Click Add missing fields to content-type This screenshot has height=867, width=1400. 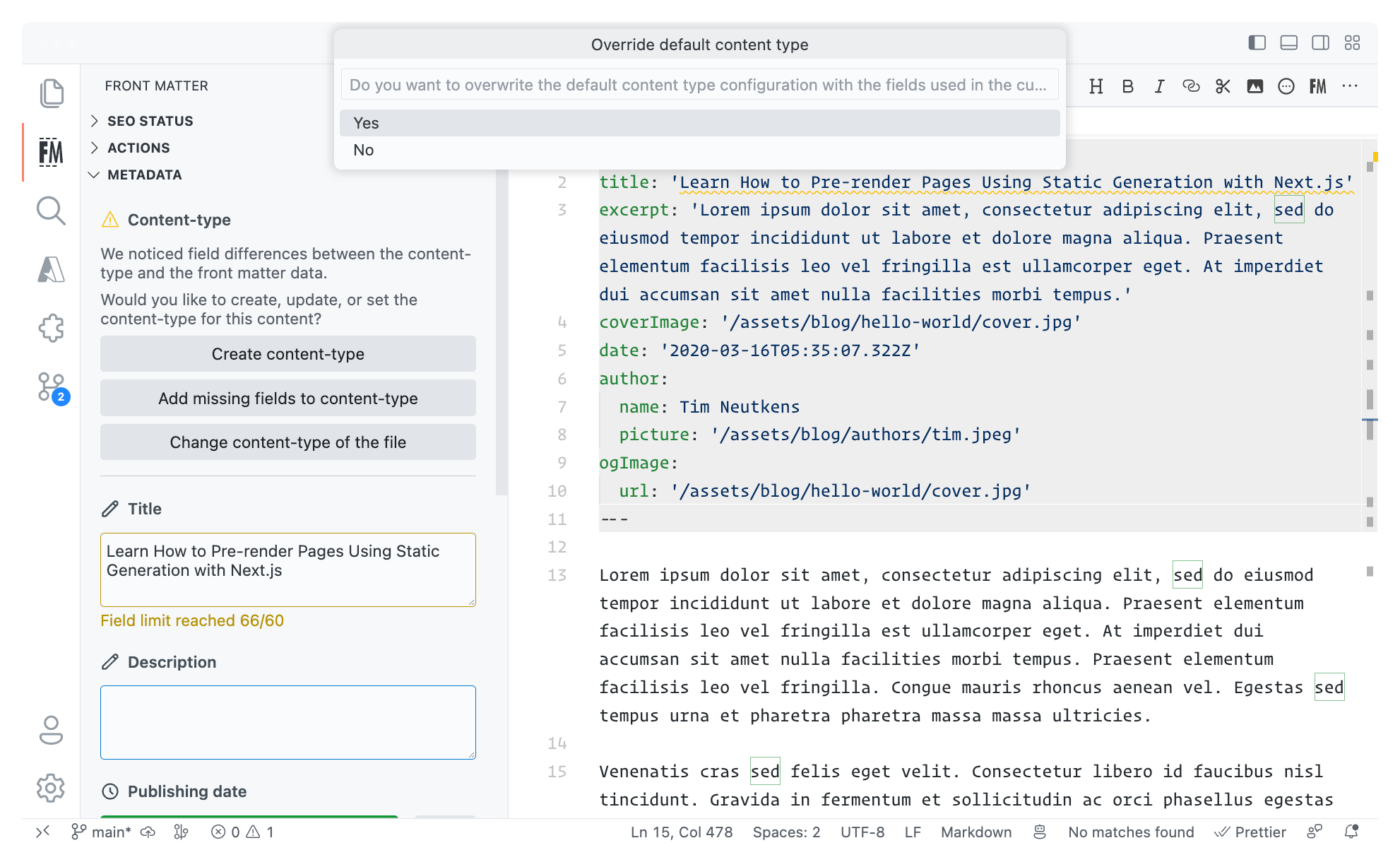pos(287,399)
